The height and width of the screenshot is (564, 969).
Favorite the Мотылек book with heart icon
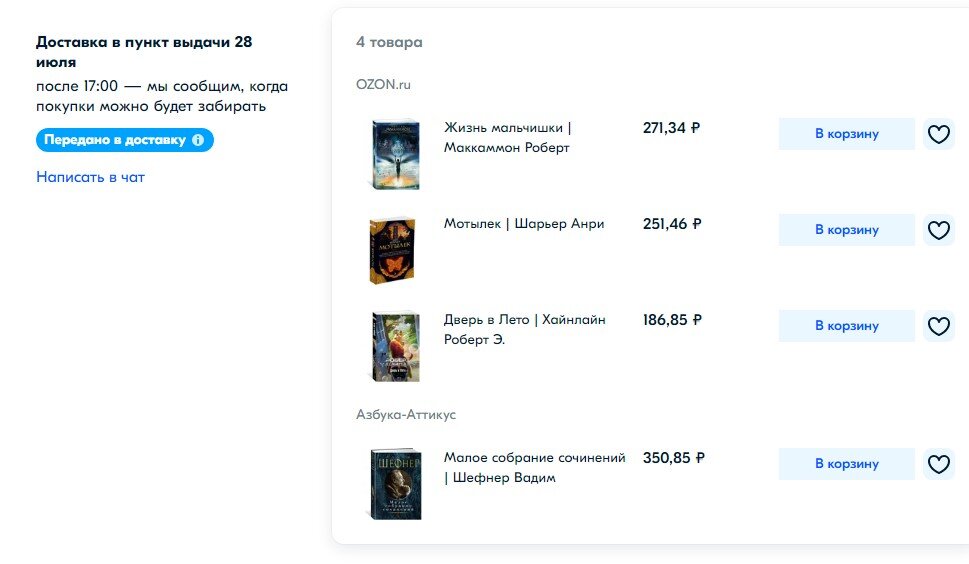tap(939, 230)
